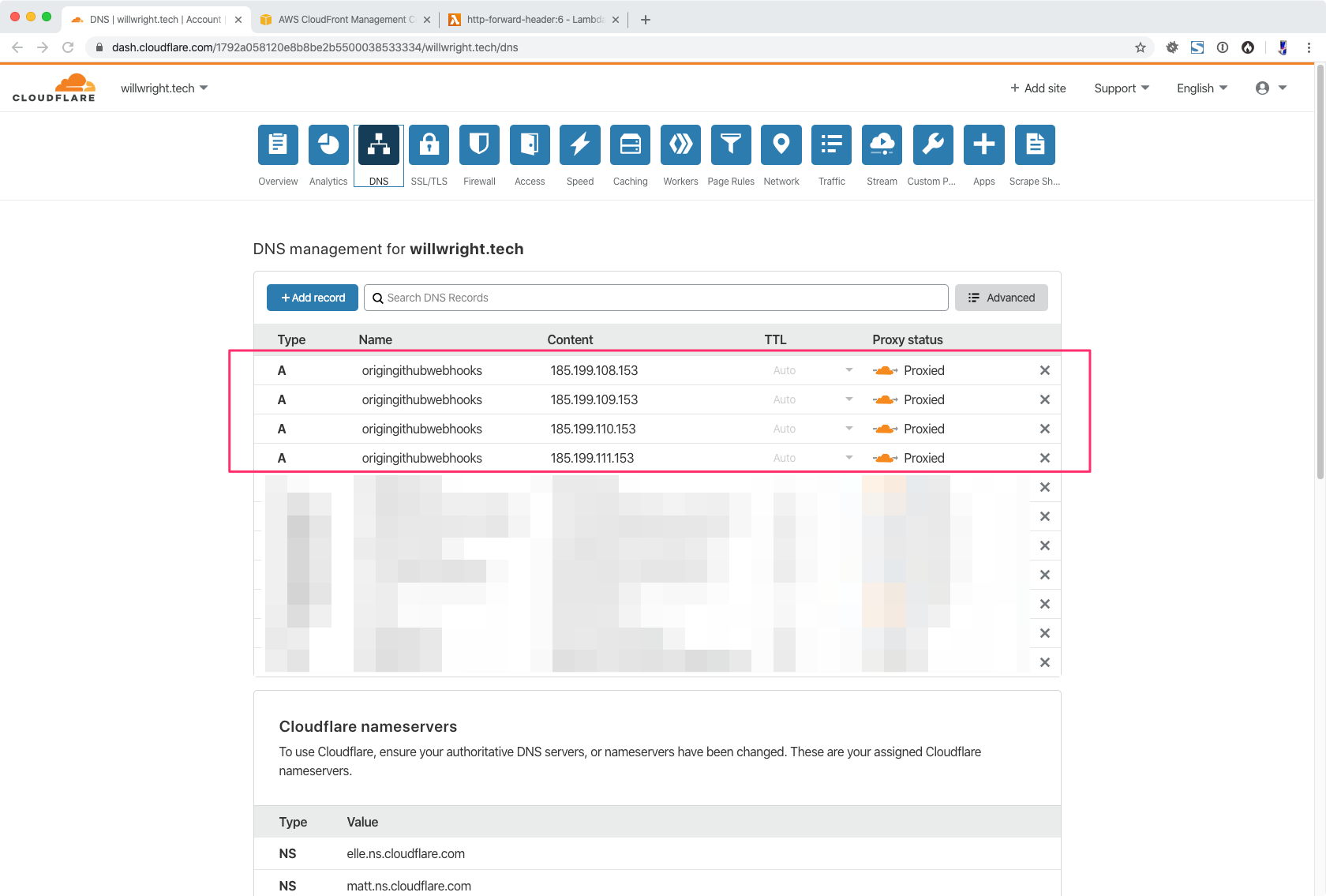The width and height of the screenshot is (1326, 896).
Task: Open the Traffic list icon
Action: (x=832, y=144)
